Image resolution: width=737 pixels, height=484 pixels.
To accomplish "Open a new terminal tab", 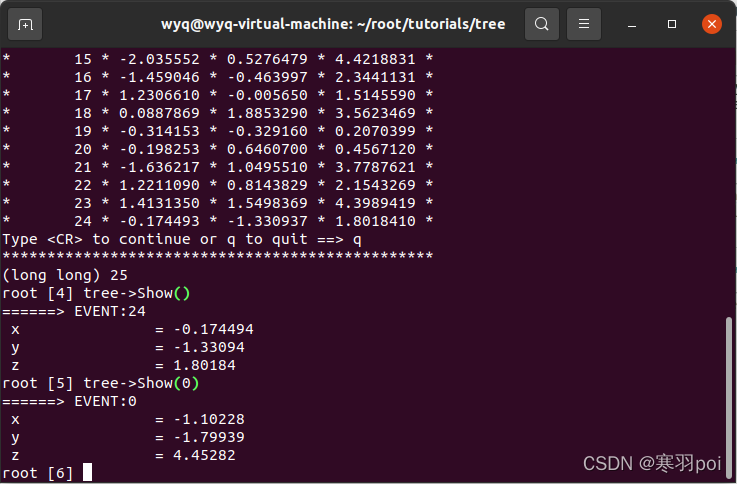I will click(25, 24).
